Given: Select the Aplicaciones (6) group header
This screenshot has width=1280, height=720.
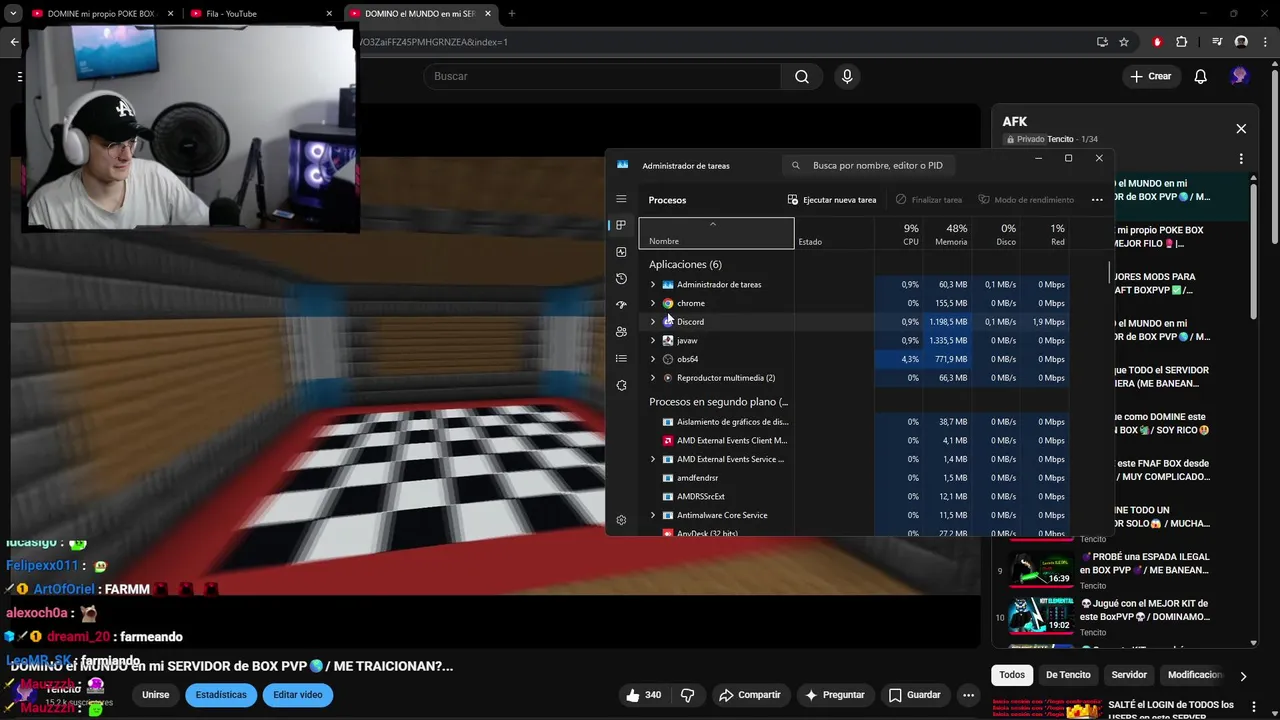Looking at the screenshot, I should pos(685,265).
